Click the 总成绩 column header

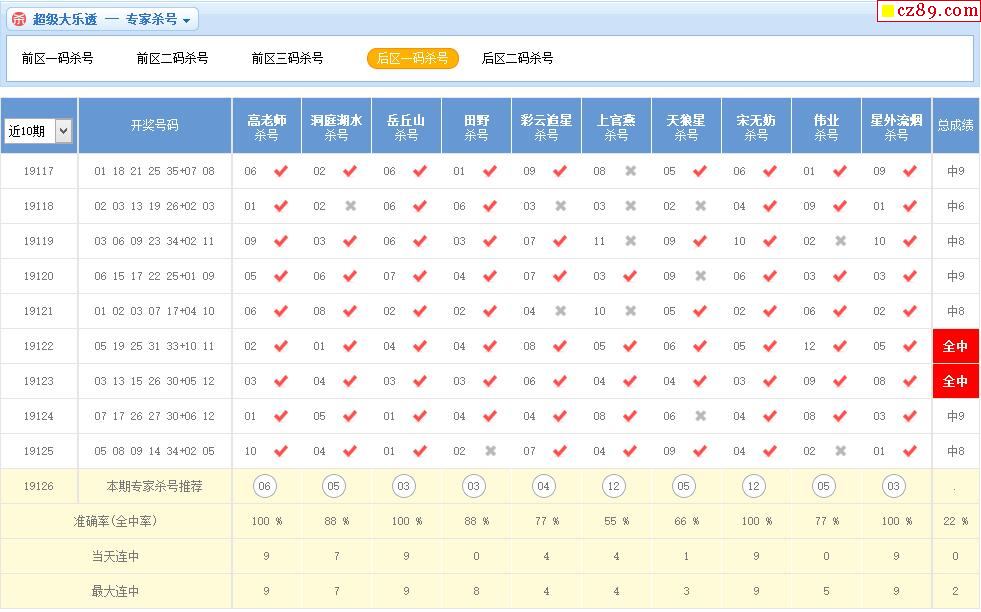(x=956, y=126)
